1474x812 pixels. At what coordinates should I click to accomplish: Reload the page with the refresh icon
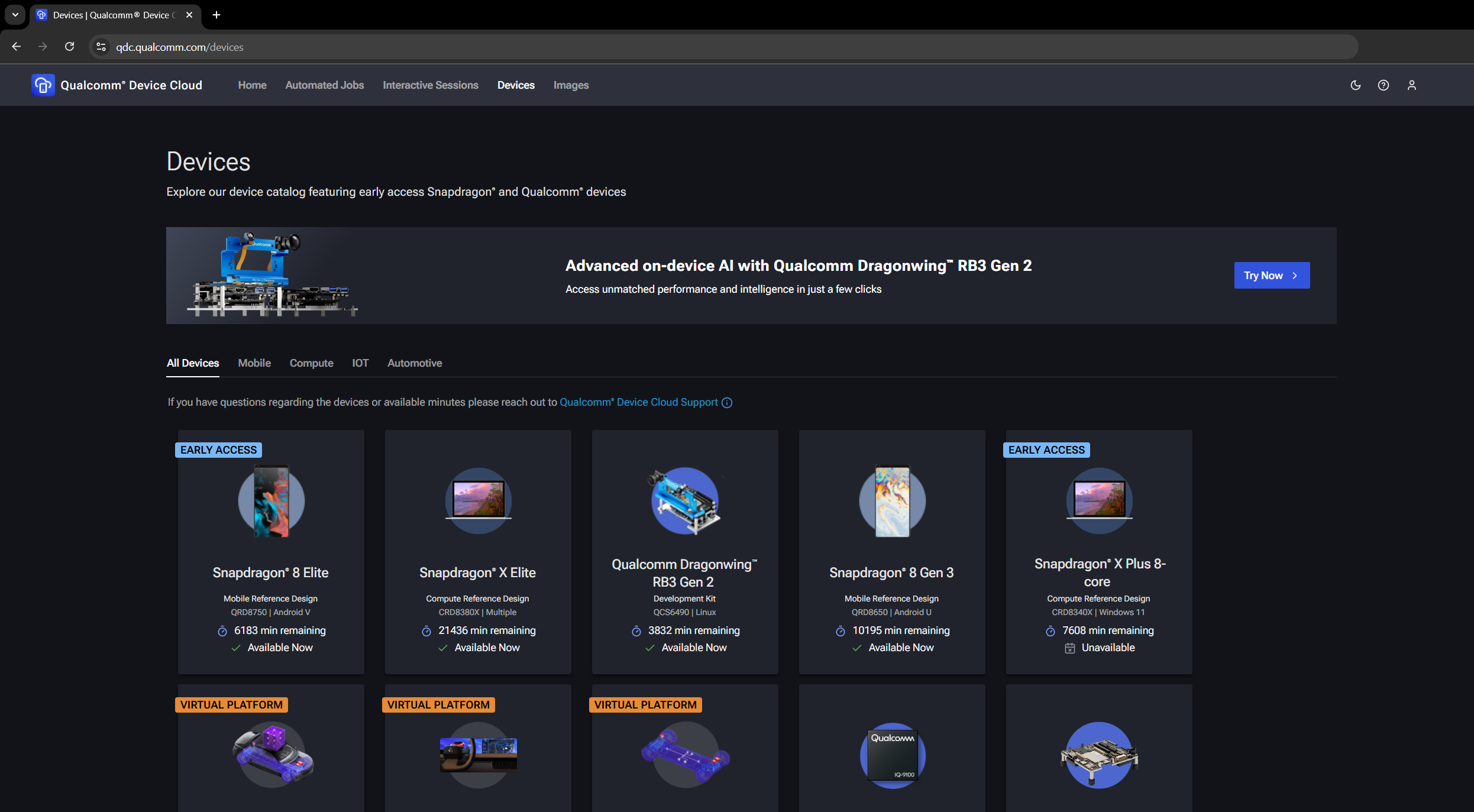pyautogui.click(x=69, y=47)
